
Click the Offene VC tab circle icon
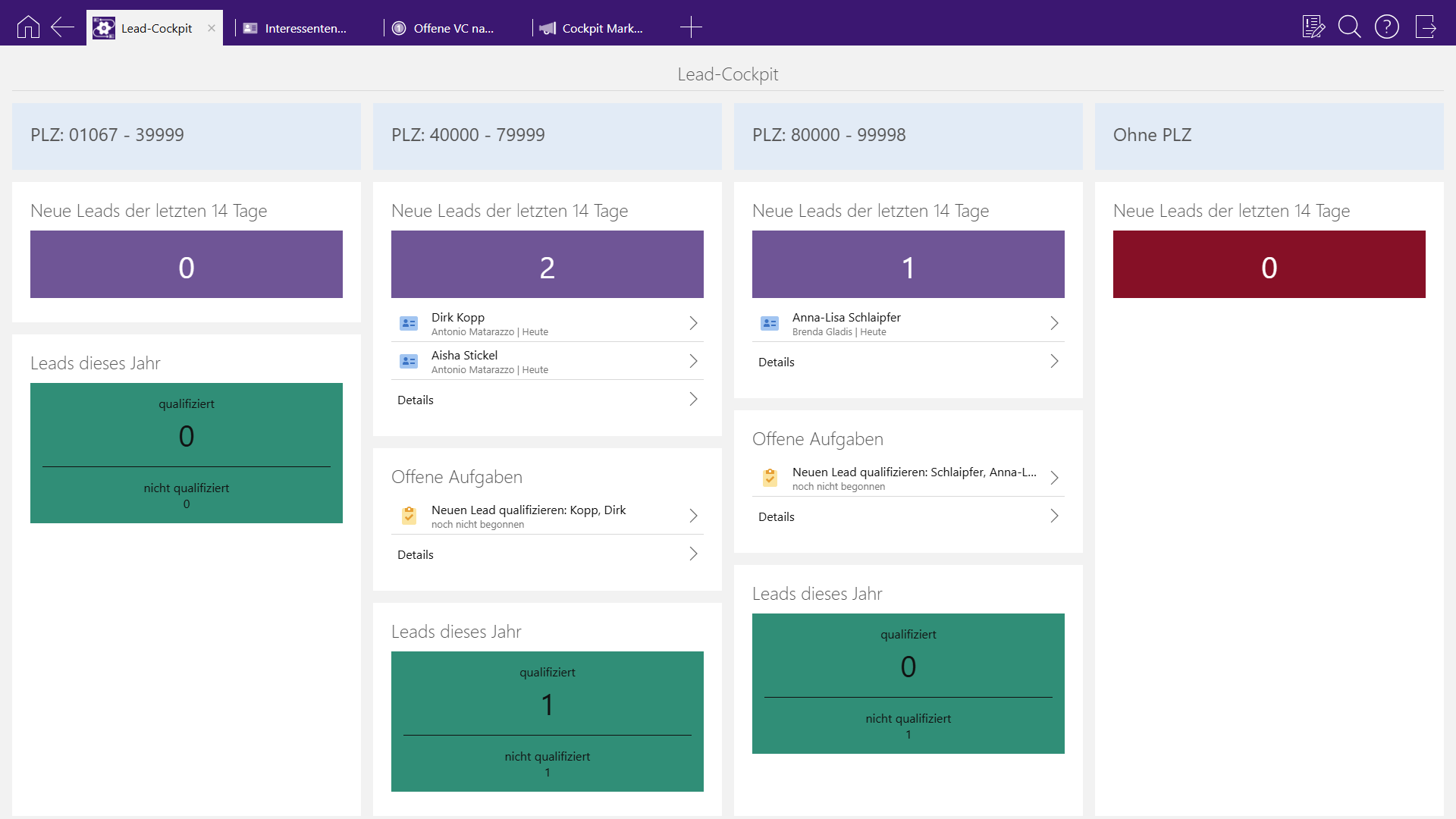[399, 28]
